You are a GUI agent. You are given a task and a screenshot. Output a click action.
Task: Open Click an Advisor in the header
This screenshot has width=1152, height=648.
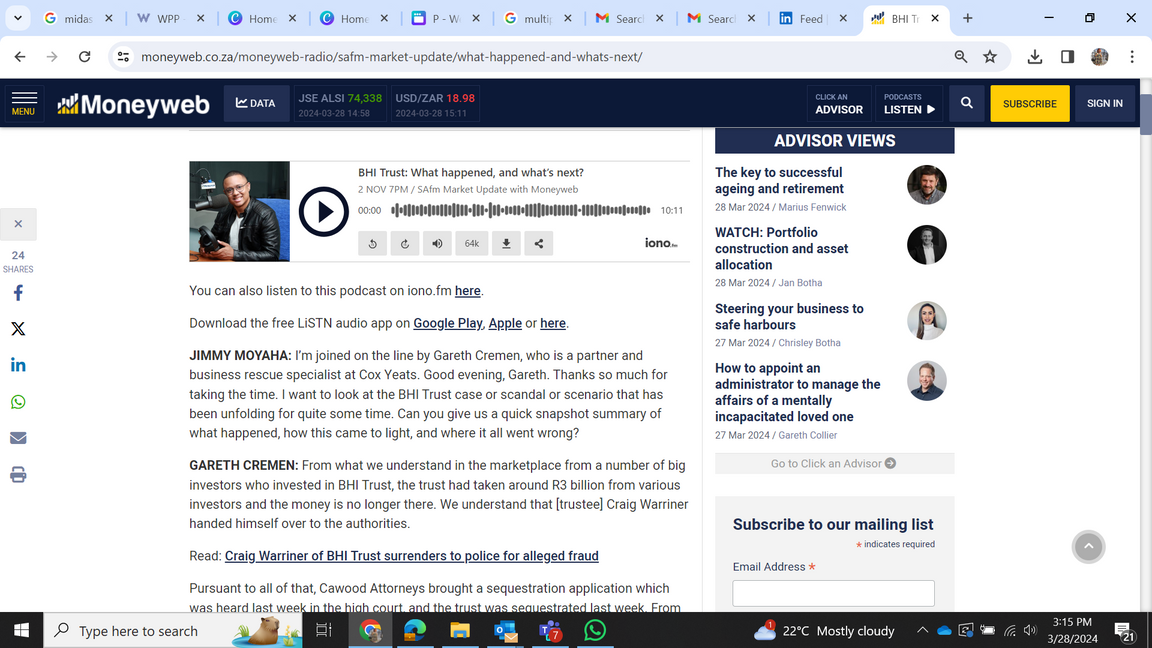[x=839, y=104]
